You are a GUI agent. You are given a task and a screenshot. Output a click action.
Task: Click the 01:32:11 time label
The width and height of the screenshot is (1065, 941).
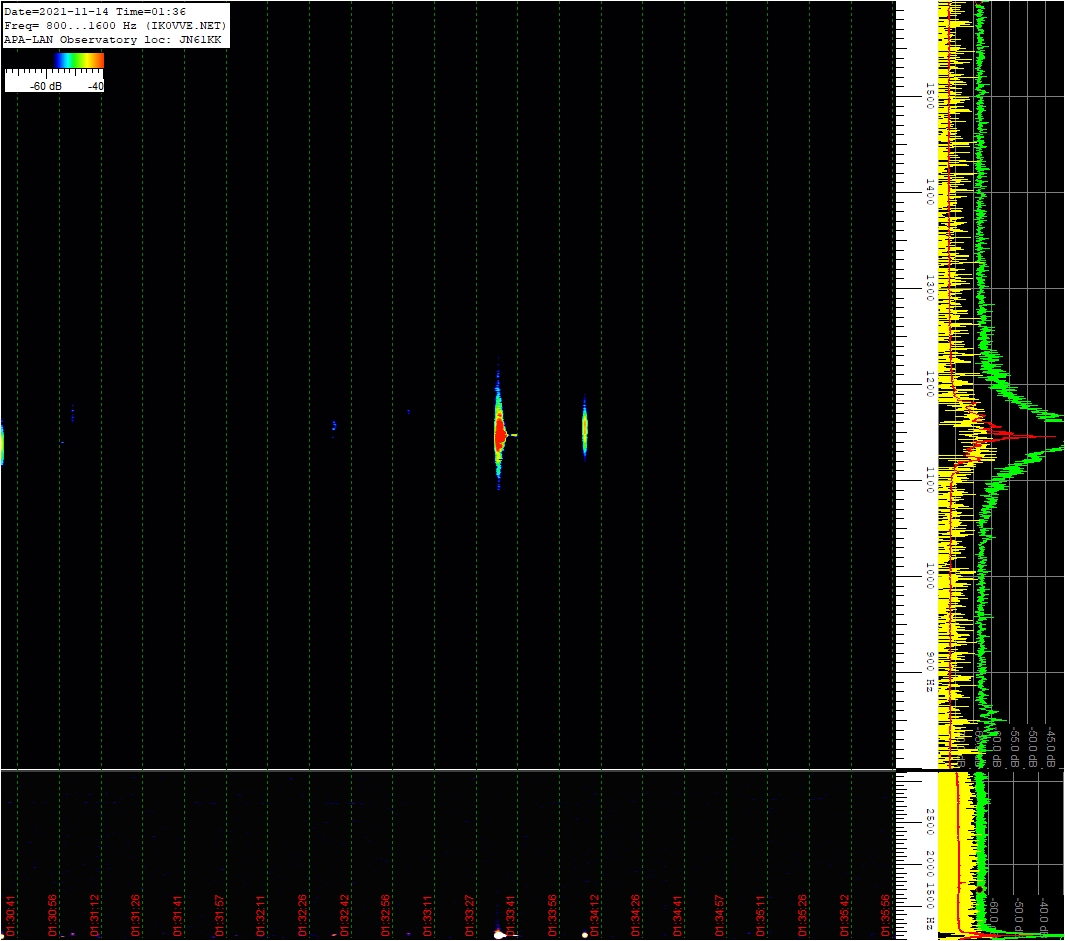tap(261, 915)
